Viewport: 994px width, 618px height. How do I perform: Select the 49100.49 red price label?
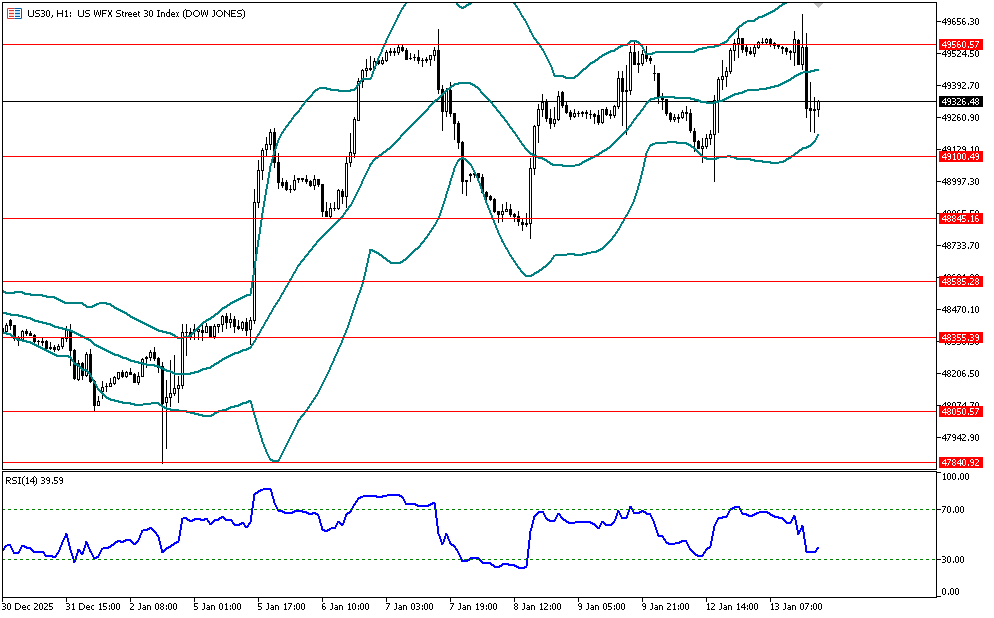point(961,157)
